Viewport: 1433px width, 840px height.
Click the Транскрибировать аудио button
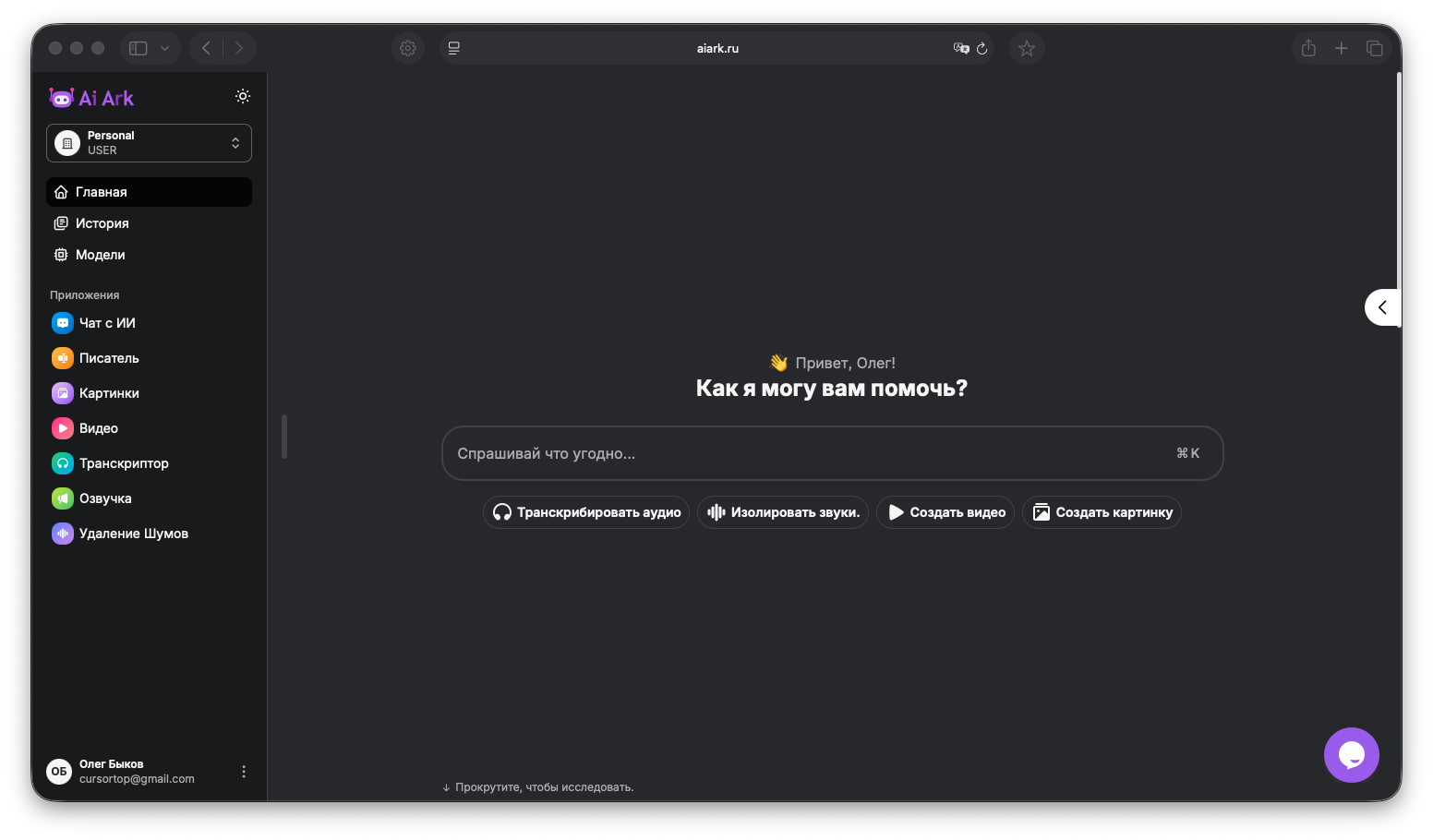[x=586, y=512]
